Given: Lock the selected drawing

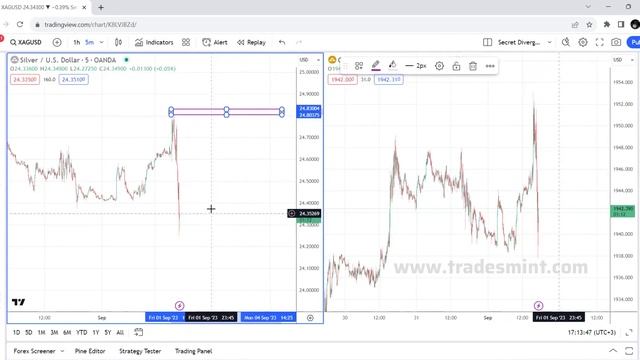Looking at the screenshot, I should pyautogui.click(x=456, y=66).
